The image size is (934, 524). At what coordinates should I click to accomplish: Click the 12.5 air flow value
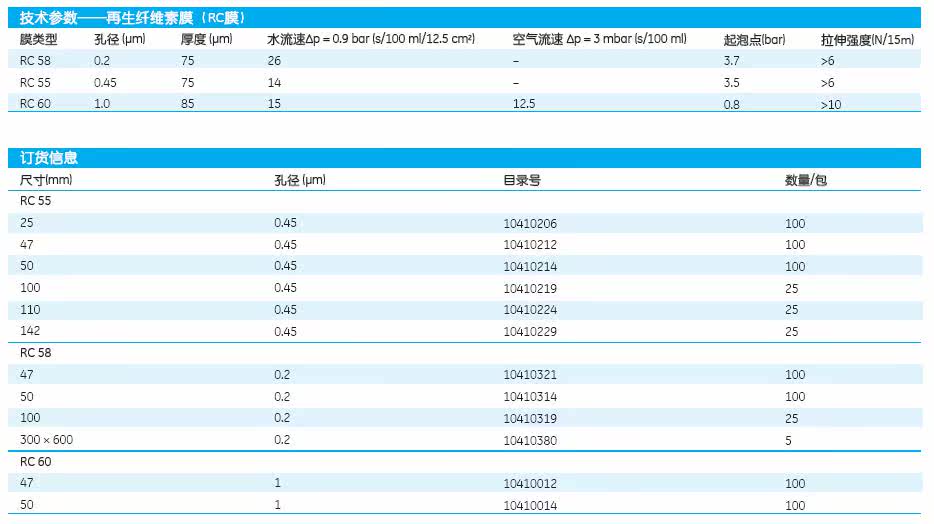pyautogui.click(x=524, y=104)
